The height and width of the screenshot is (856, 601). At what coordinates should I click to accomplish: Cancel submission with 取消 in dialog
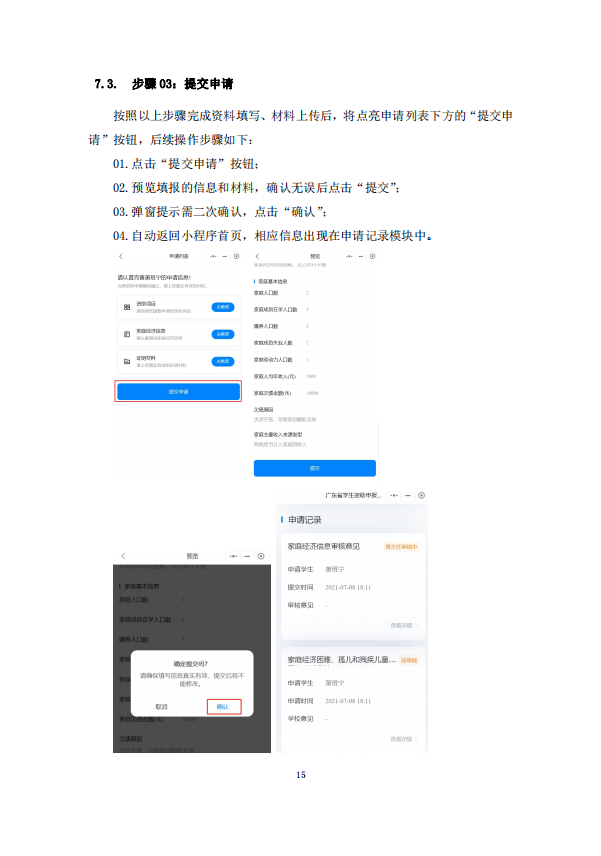162,706
